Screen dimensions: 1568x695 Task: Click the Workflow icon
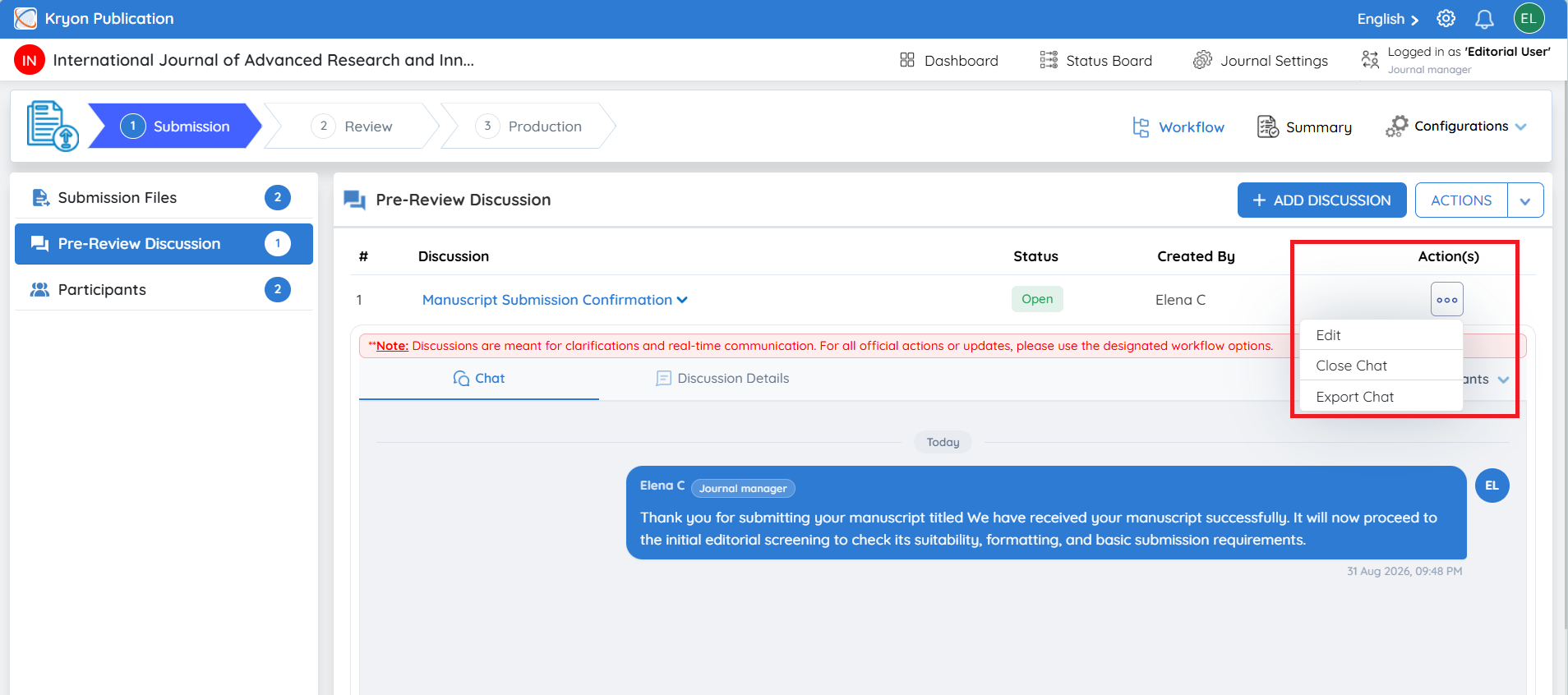(x=1141, y=127)
